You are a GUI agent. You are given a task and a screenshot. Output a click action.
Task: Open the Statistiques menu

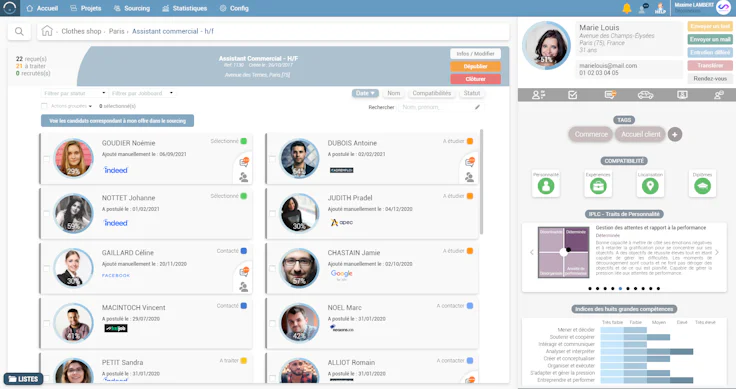184,8
